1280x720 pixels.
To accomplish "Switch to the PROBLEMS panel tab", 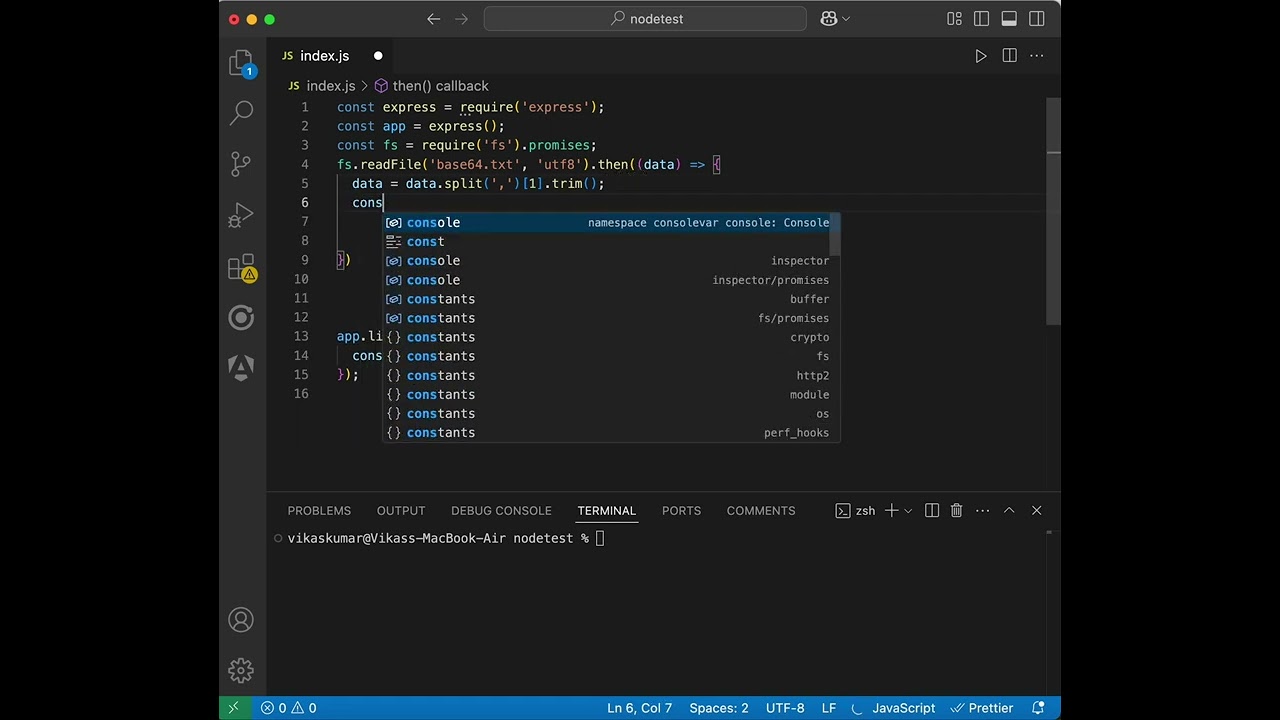I will pyautogui.click(x=319, y=510).
